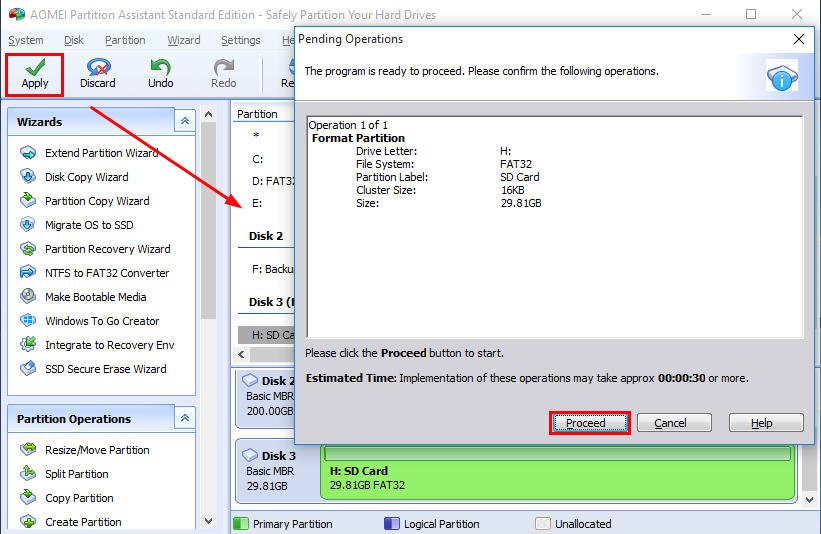The height and width of the screenshot is (534, 821).
Task: Open the System menu
Action: coord(26,40)
